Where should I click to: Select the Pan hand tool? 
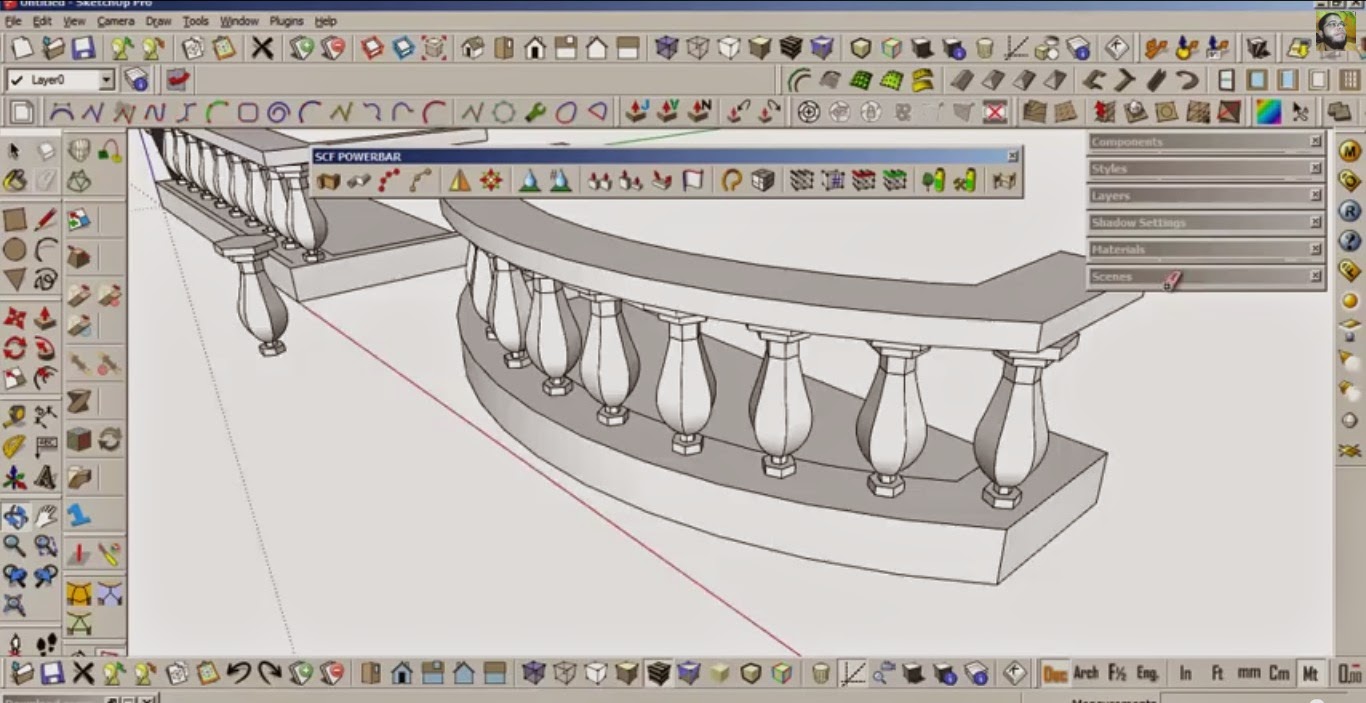click(x=46, y=516)
